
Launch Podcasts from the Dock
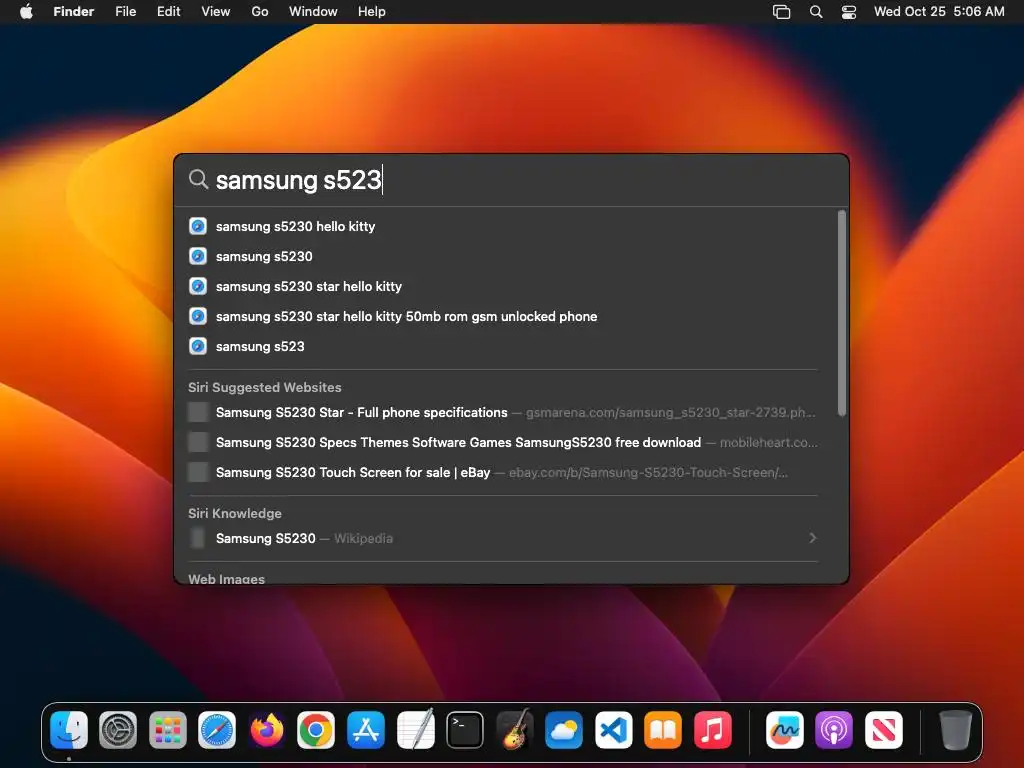[834, 729]
